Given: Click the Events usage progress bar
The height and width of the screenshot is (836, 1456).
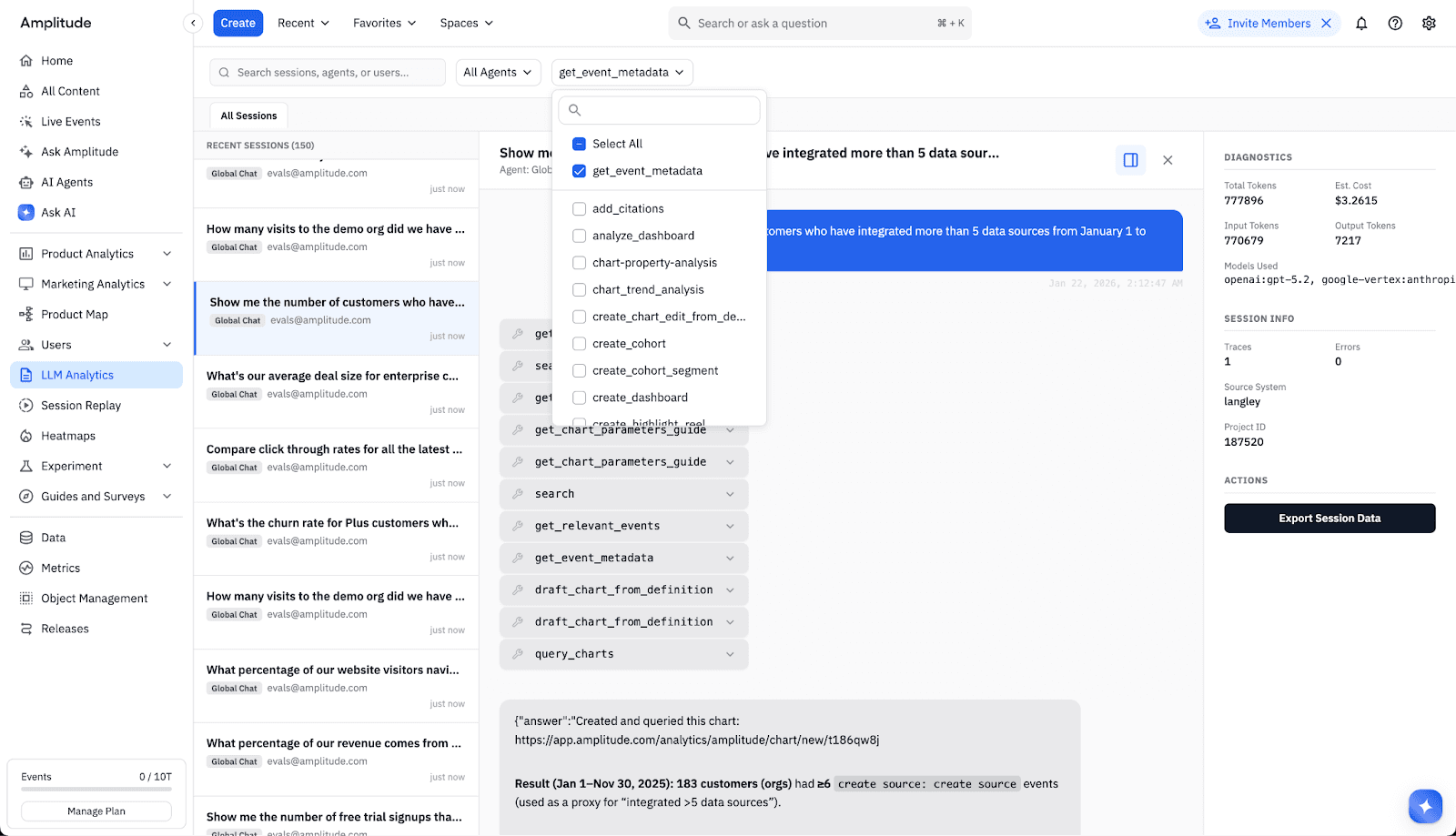Looking at the screenshot, I should 96,790.
